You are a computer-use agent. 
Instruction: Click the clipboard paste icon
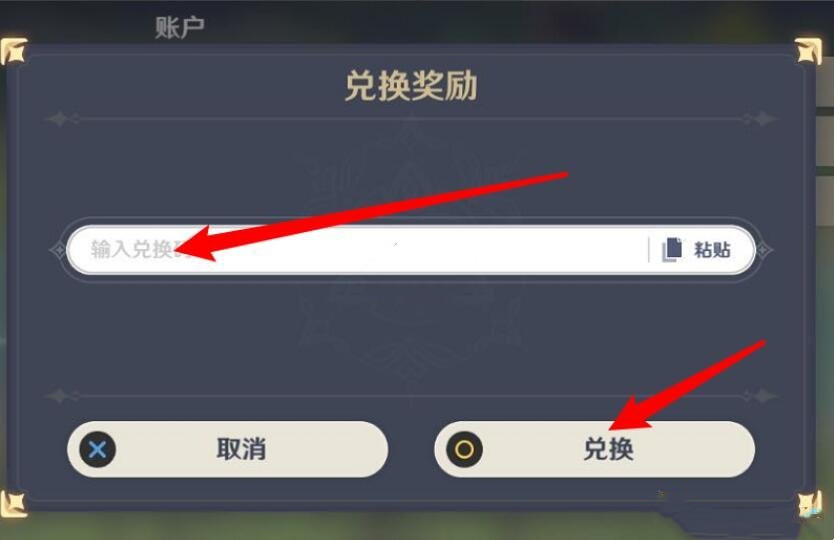coord(672,250)
